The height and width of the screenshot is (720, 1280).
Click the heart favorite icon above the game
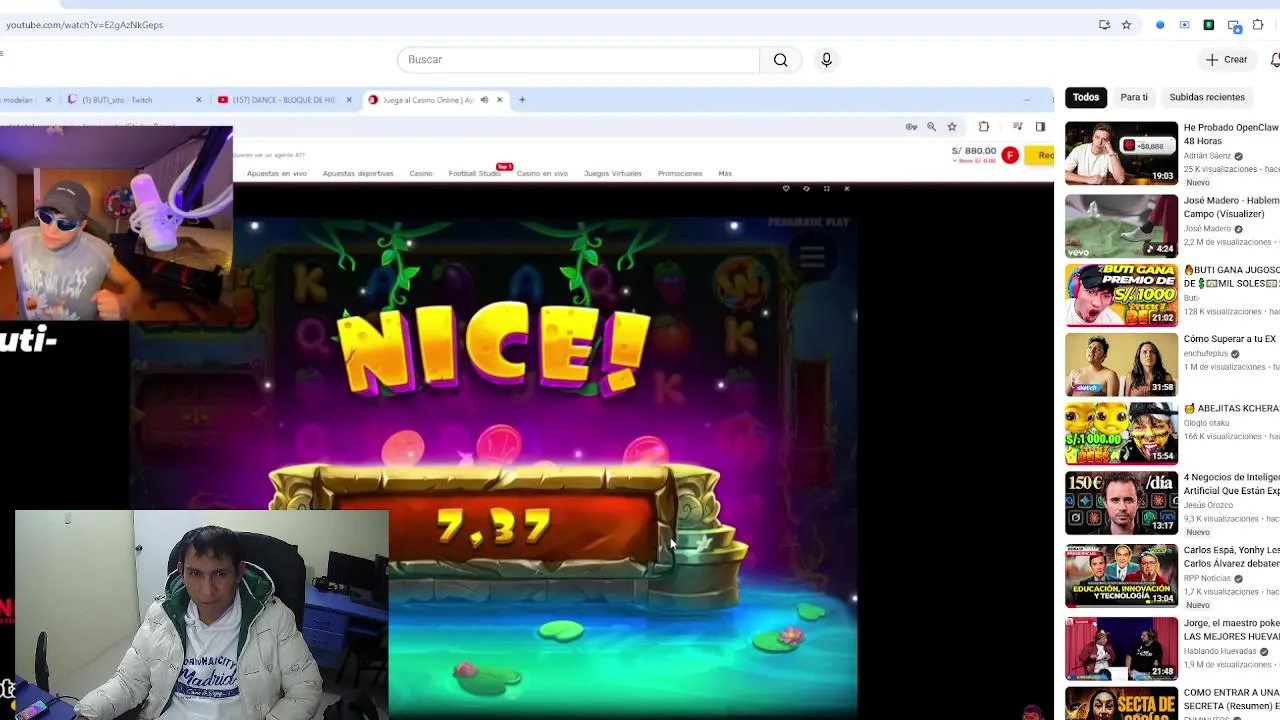(786, 188)
